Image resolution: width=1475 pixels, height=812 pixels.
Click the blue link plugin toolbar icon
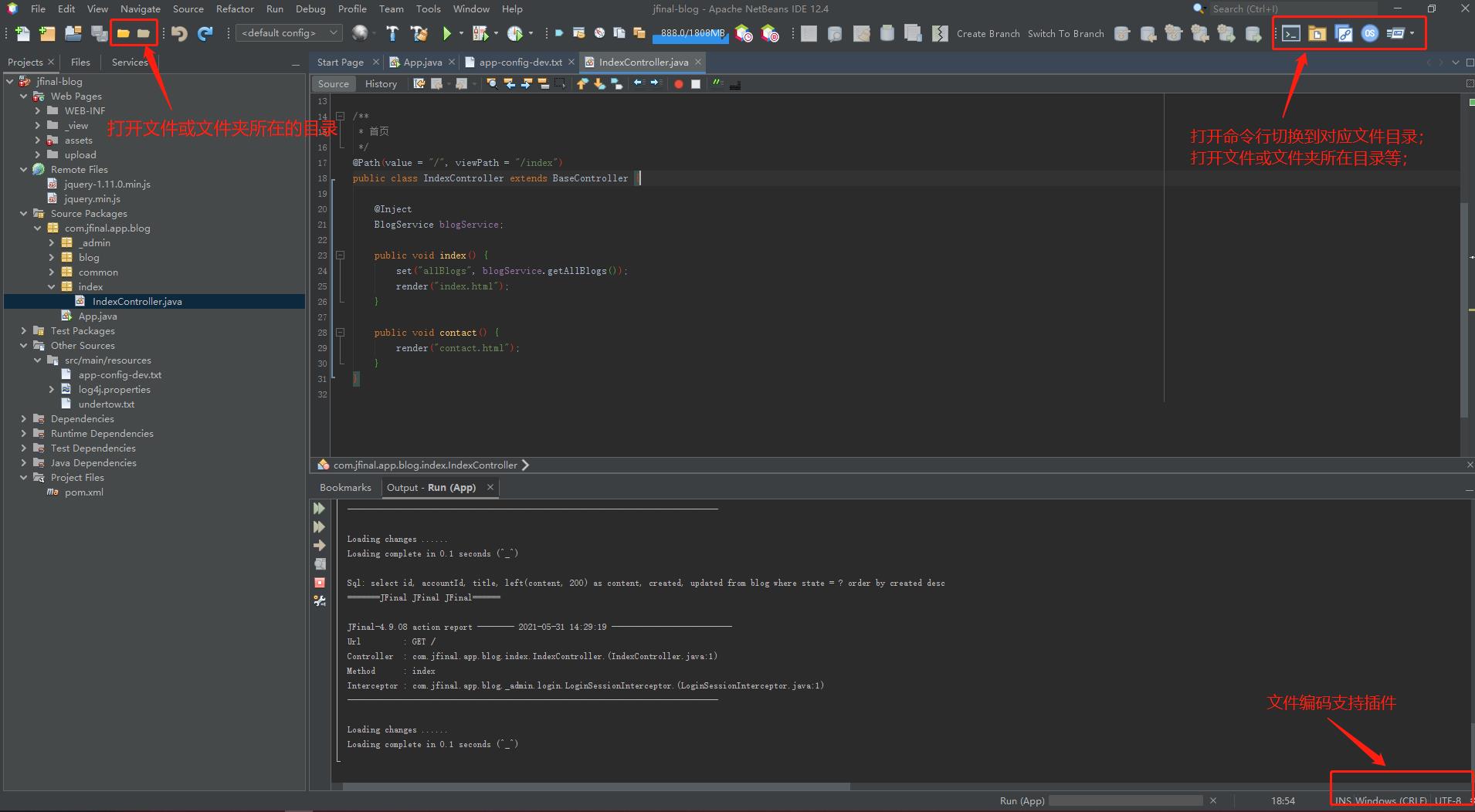coord(1344,33)
